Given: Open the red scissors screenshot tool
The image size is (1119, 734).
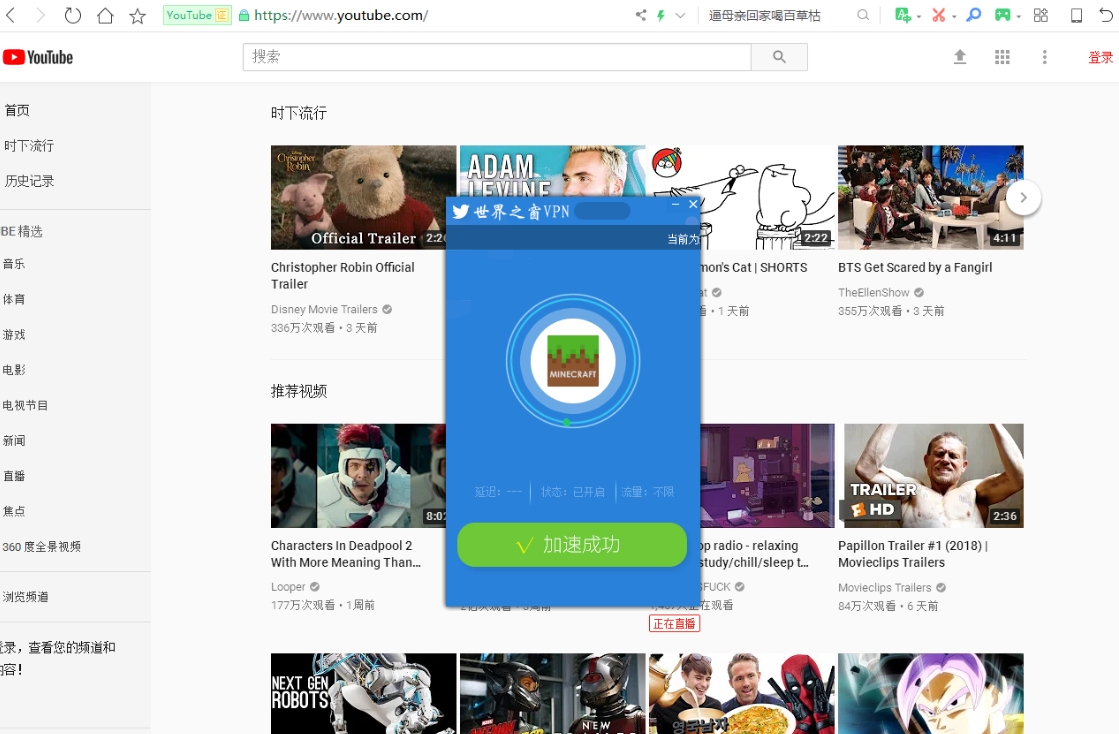Looking at the screenshot, I should click(938, 15).
